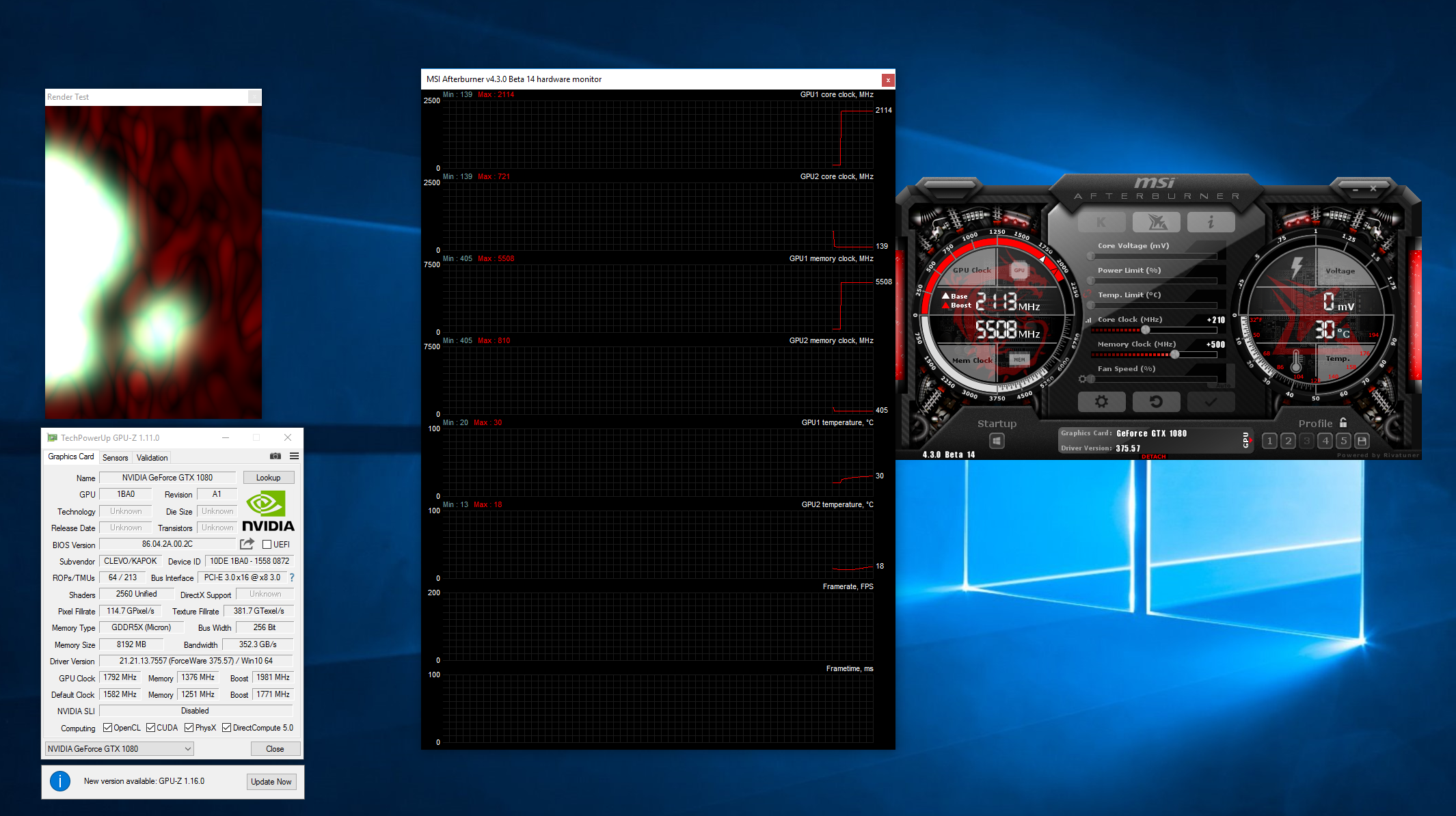Screen dimensions: 1456x816
Task: Open Afterburner settings gear button
Action: click(1101, 402)
